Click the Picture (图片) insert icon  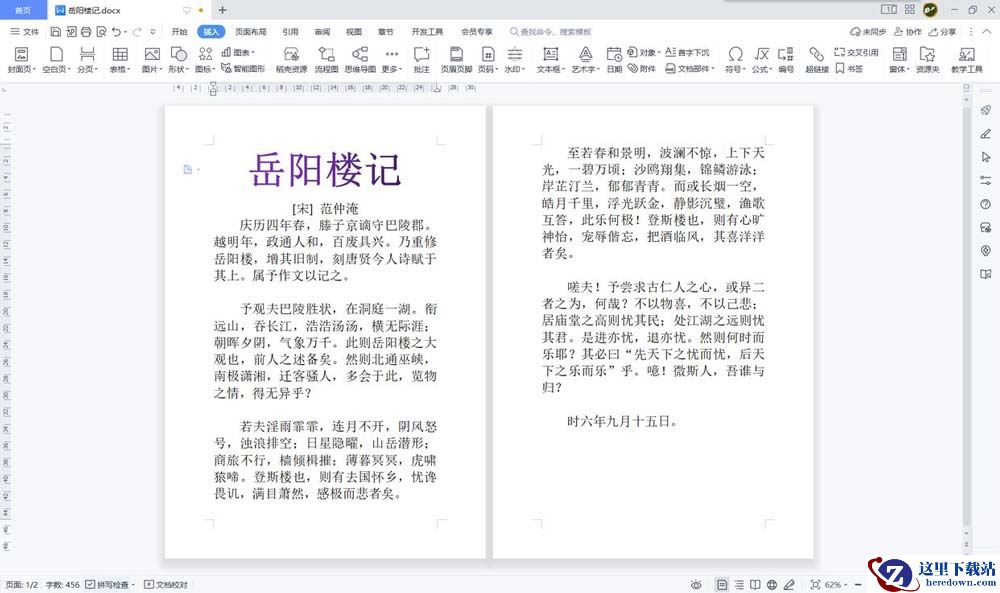(152, 54)
